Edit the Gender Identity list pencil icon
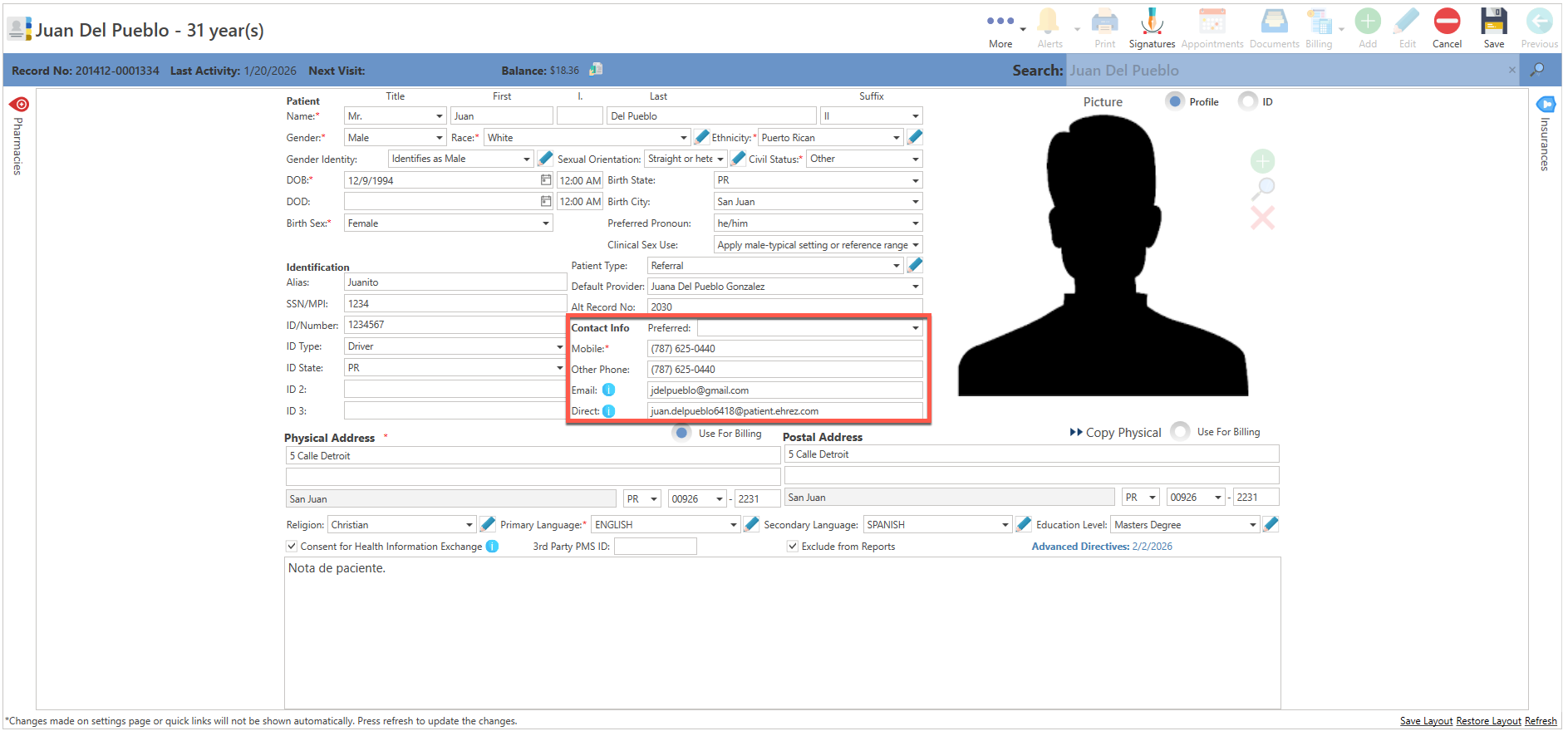Viewport: 1568px width, 731px height. coord(545,158)
